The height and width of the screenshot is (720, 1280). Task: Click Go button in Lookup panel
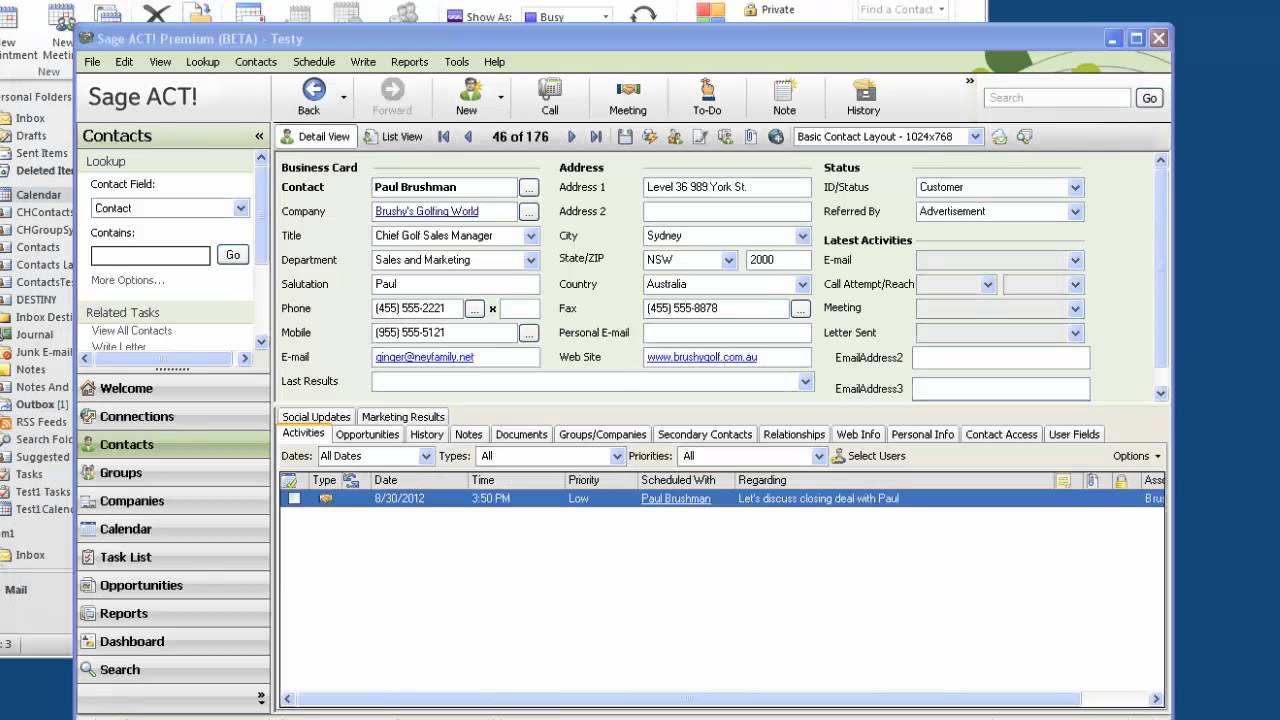coord(233,255)
